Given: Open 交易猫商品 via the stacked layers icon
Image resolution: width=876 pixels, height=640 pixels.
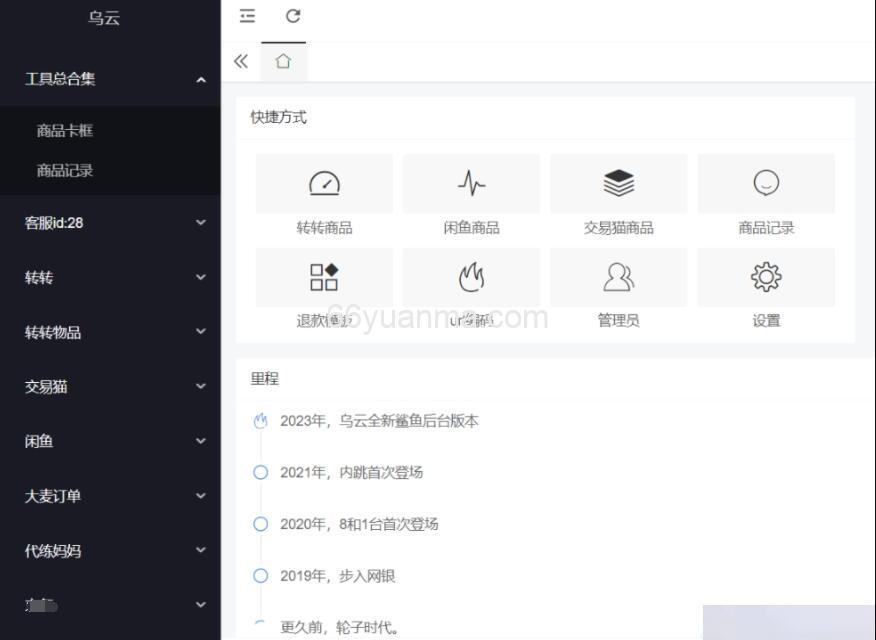Looking at the screenshot, I should [618, 182].
